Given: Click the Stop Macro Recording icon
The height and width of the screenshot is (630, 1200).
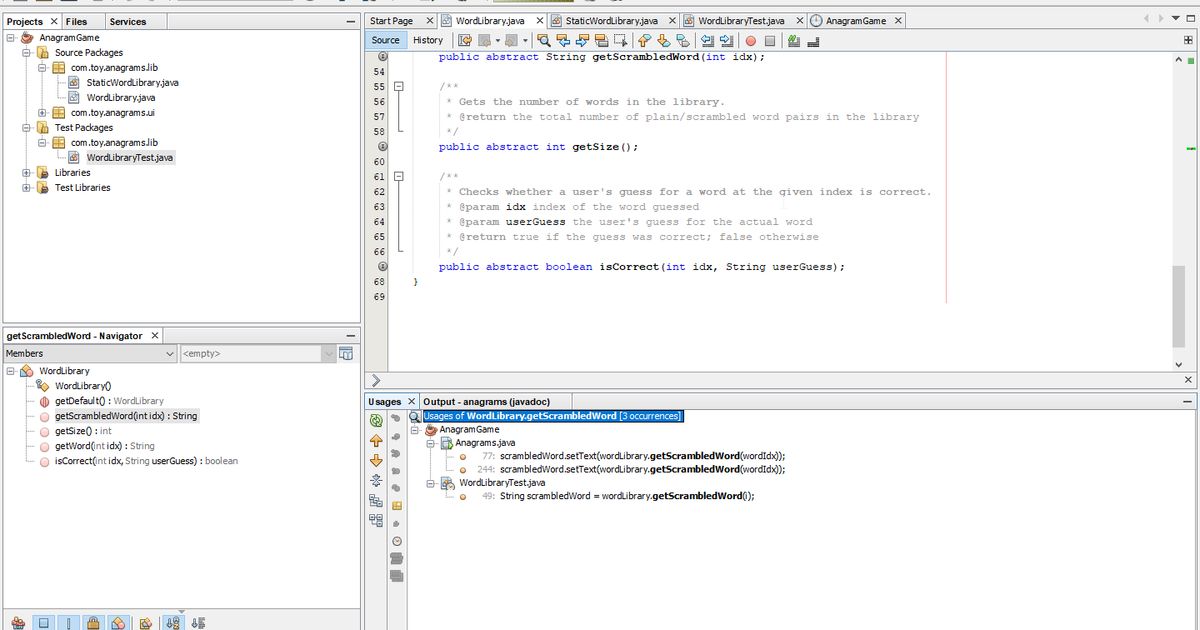Looking at the screenshot, I should [x=771, y=40].
